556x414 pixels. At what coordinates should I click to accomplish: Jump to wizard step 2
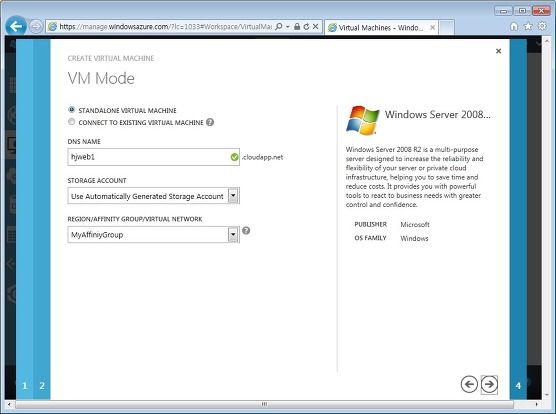coord(42,386)
